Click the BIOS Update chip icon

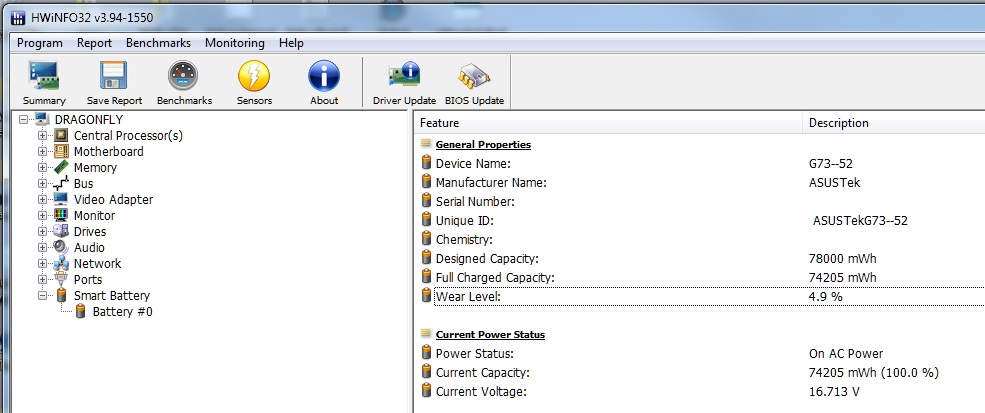coord(474,77)
